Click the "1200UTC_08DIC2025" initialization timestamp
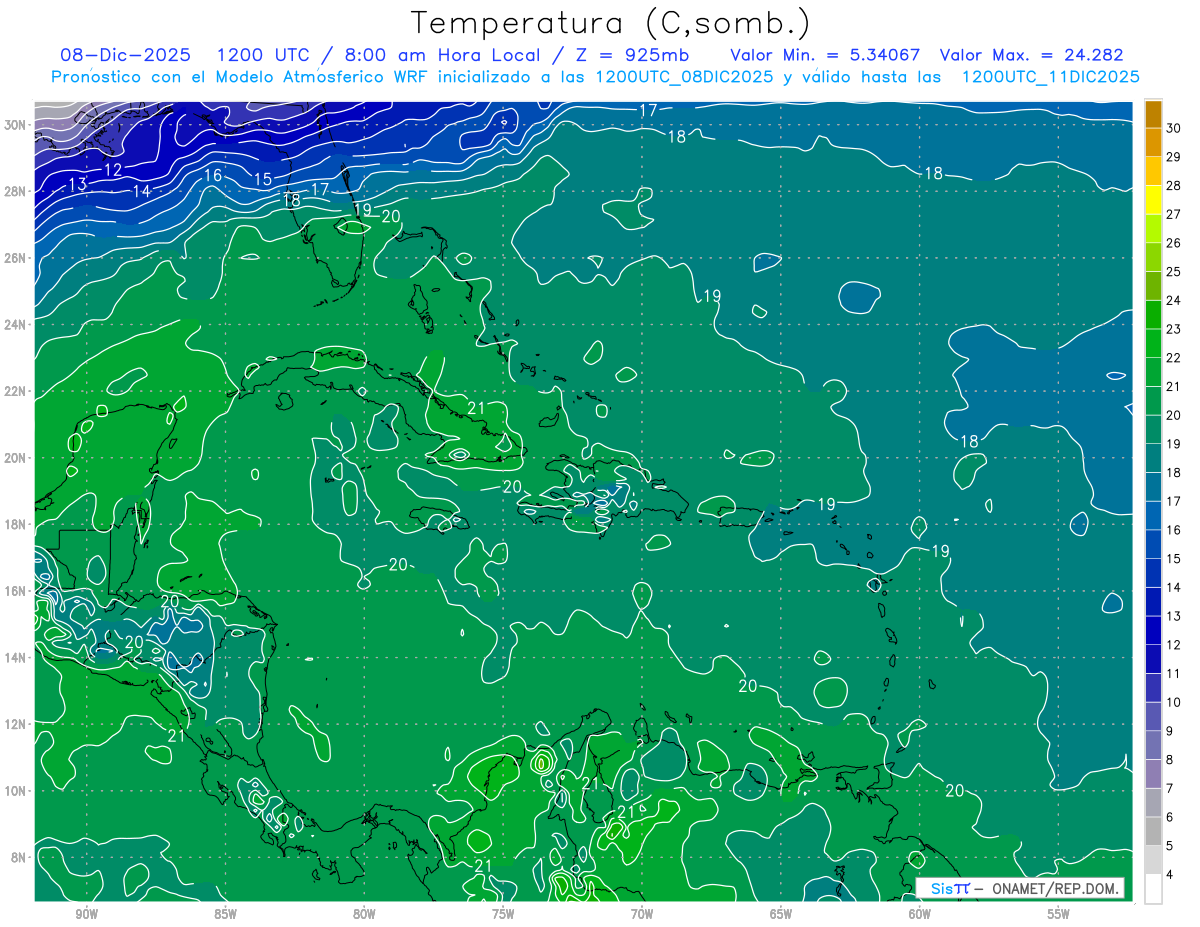The width and height of the screenshot is (1200, 927). tap(684, 77)
